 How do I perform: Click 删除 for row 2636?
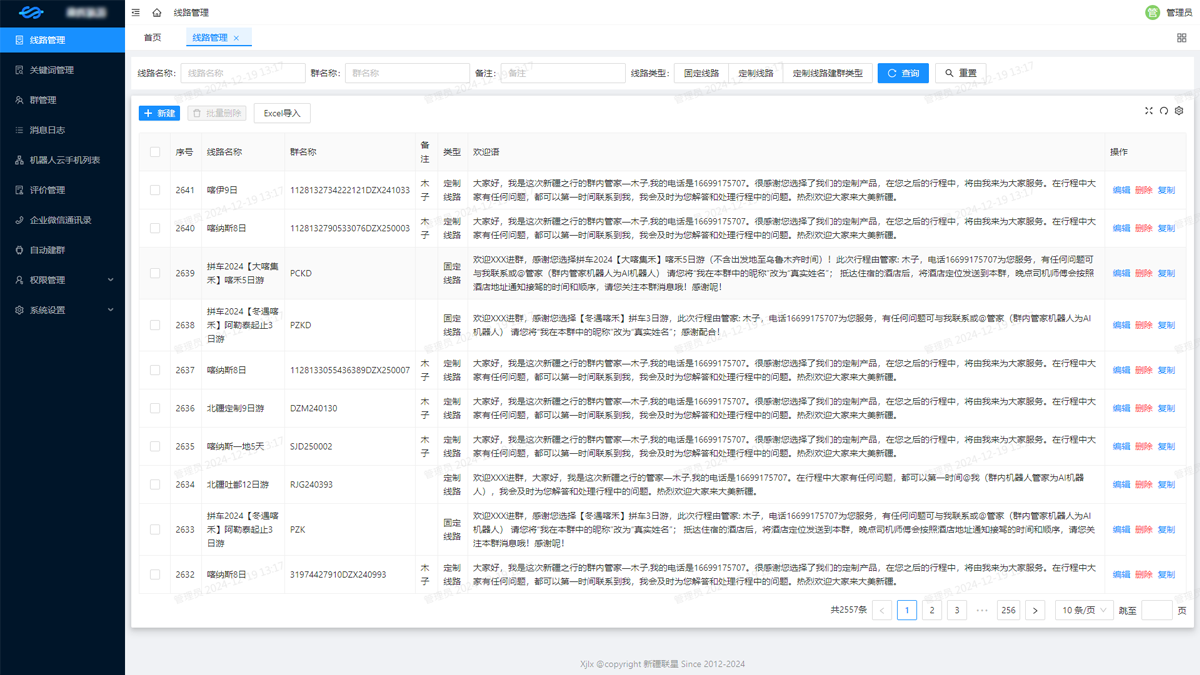tap(1144, 408)
